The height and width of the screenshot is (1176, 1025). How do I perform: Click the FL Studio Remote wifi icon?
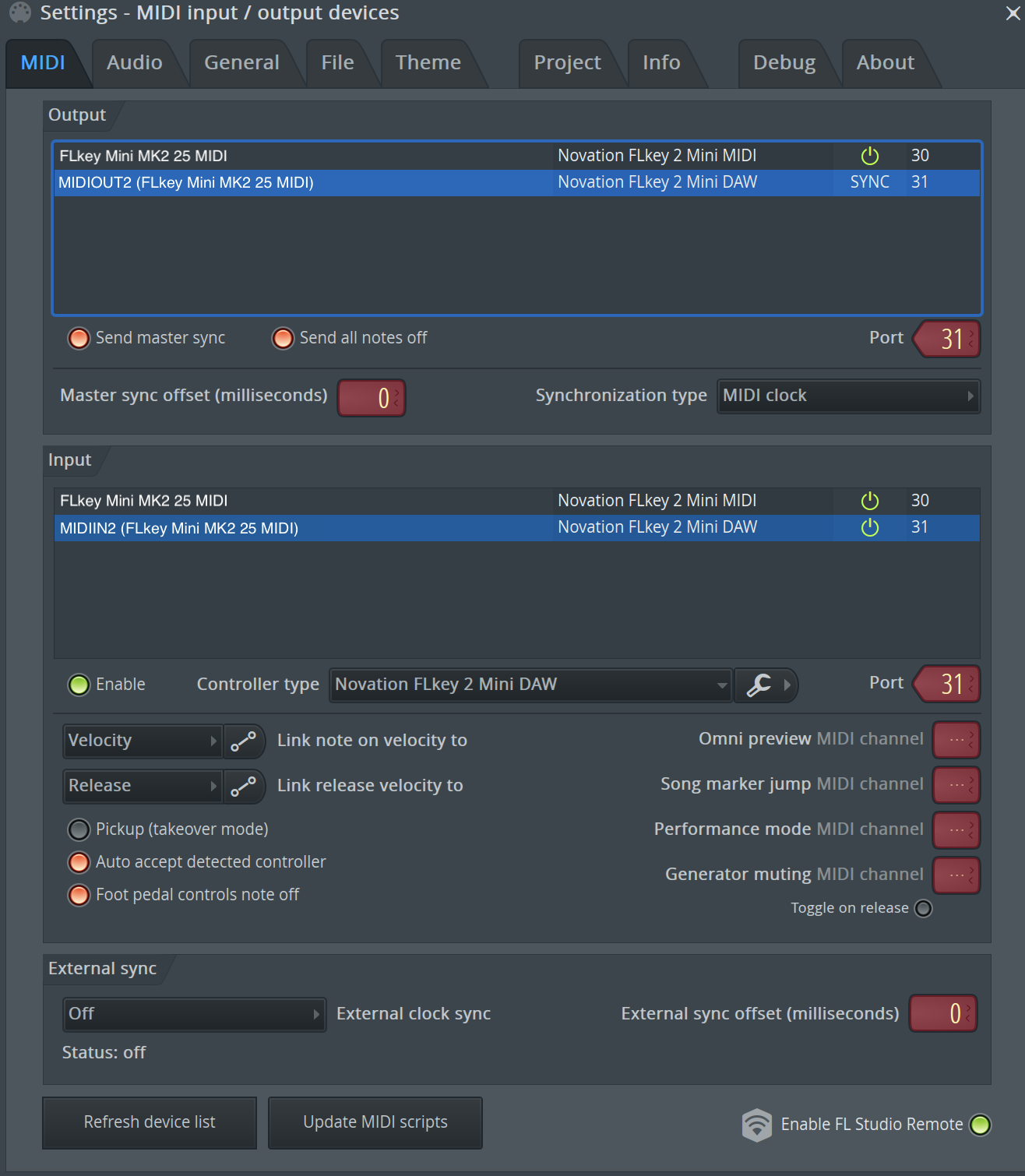(x=756, y=1125)
